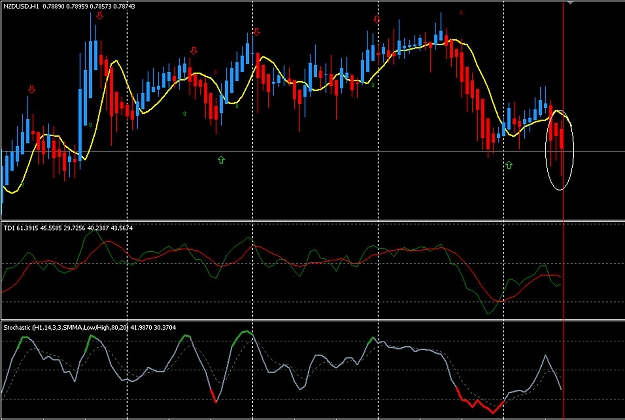Click the rightmost green up arrow signal
Screen dimensions: 625x420
pyautogui.click(x=509, y=165)
